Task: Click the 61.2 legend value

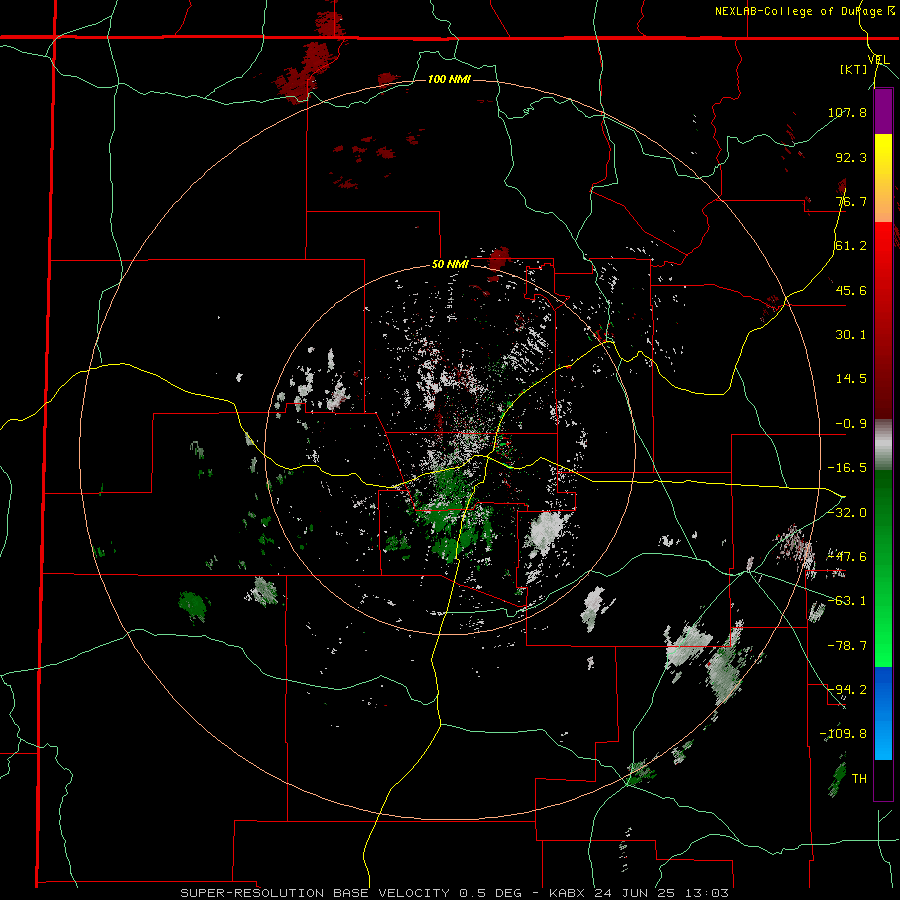Action: [x=851, y=246]
